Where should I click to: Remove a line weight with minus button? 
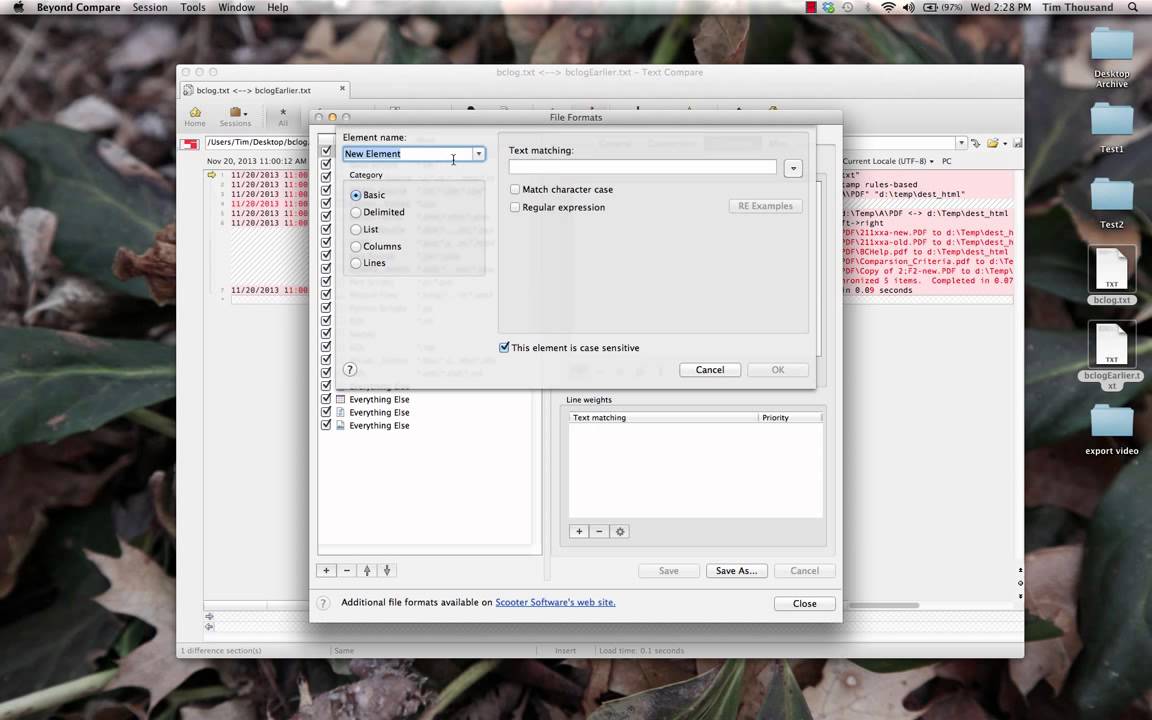[x=599, y=531]
